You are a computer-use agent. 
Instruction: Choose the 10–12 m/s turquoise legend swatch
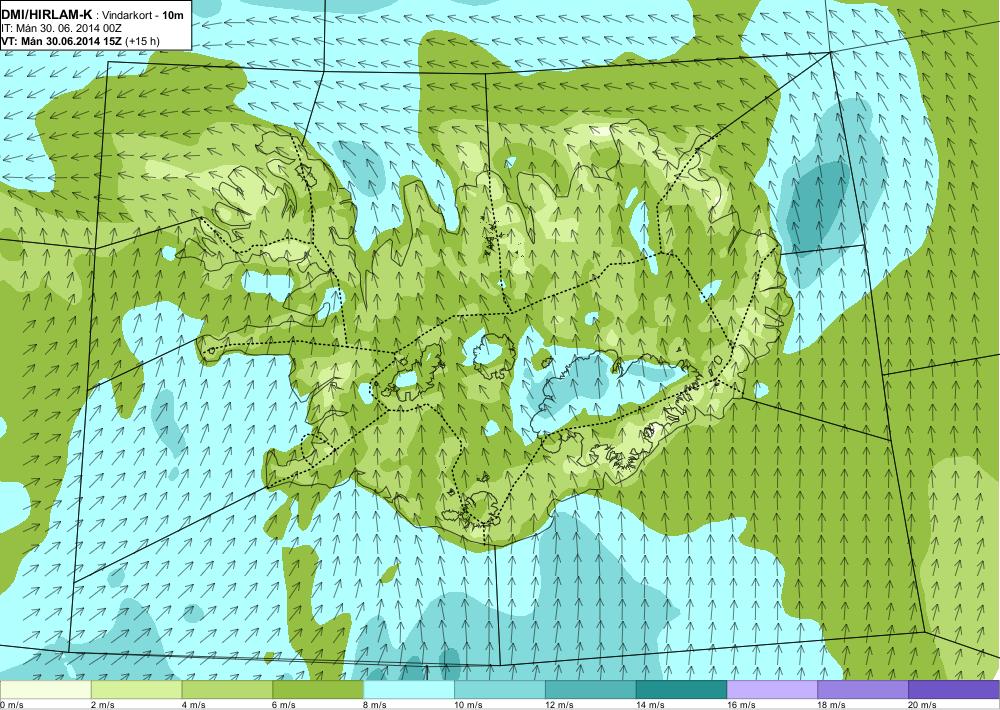499,690
